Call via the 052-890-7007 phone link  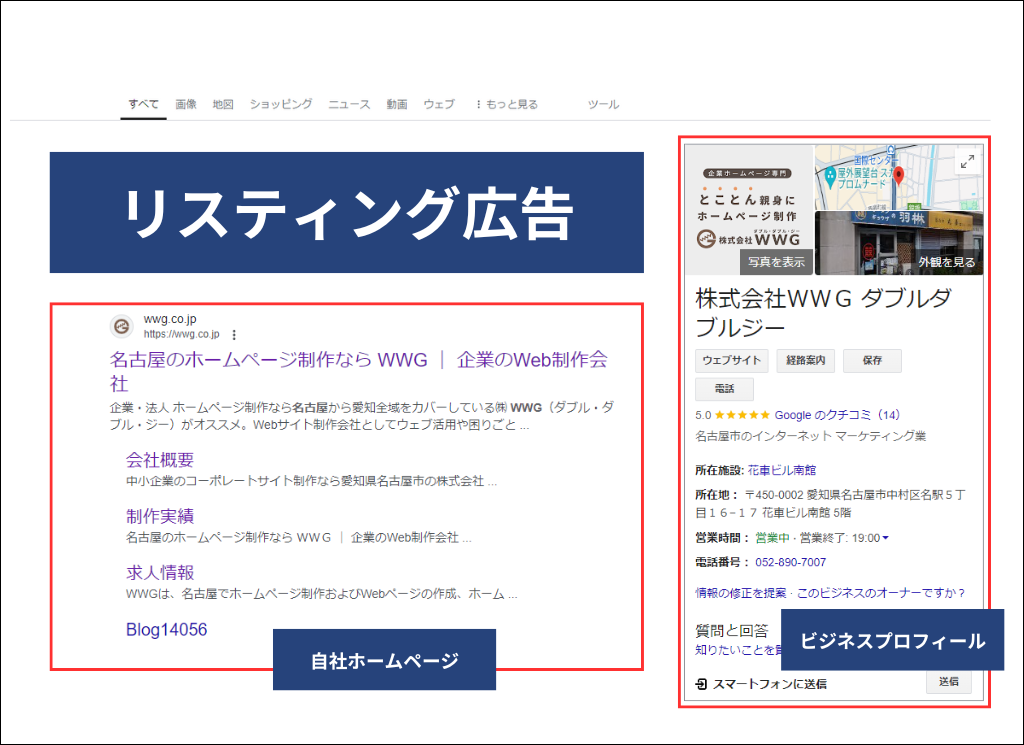[x=790, y=561]
